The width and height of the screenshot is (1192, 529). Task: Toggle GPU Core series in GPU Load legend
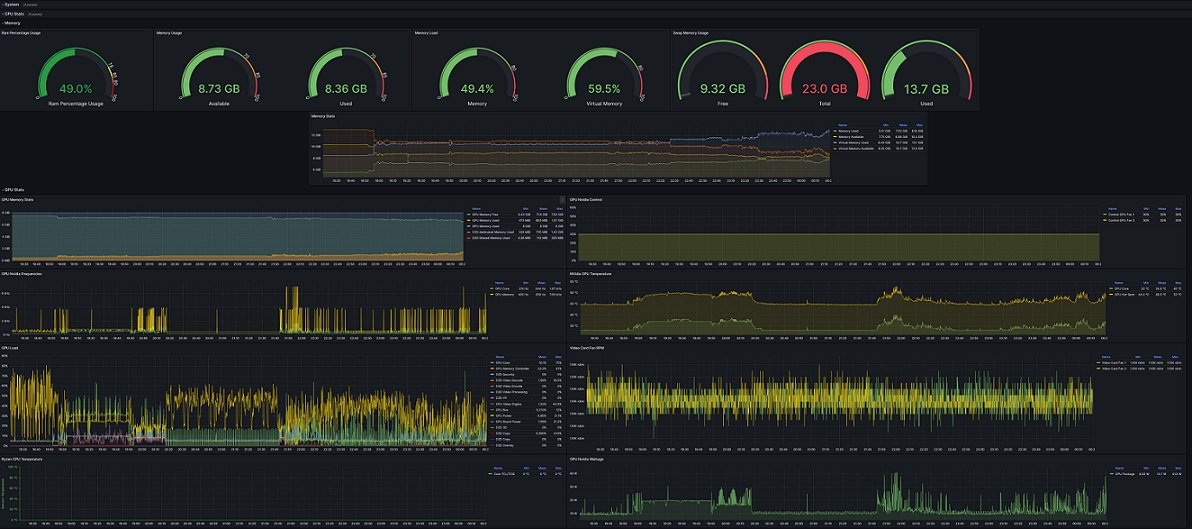pyautogui.click(x=503, y=363)
